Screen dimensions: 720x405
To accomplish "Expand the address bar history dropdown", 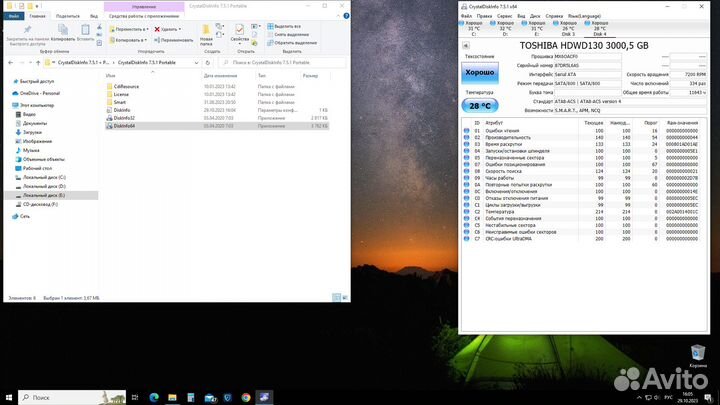I will [197, 62].
